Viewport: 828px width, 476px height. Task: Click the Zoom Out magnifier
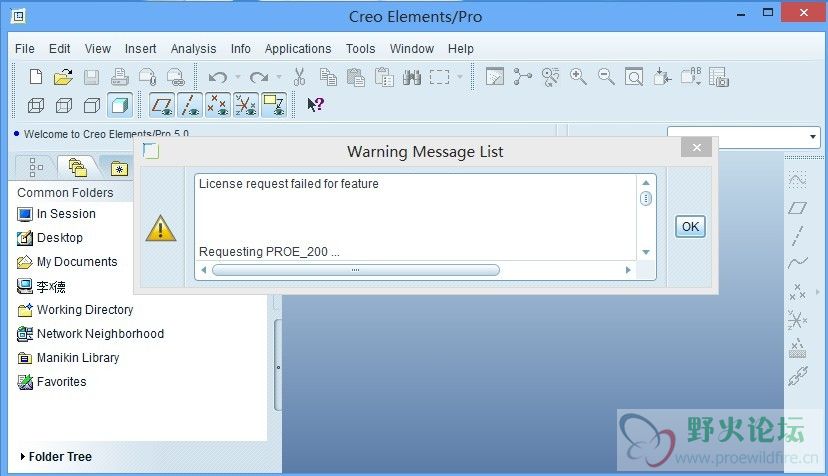(606, 77)
